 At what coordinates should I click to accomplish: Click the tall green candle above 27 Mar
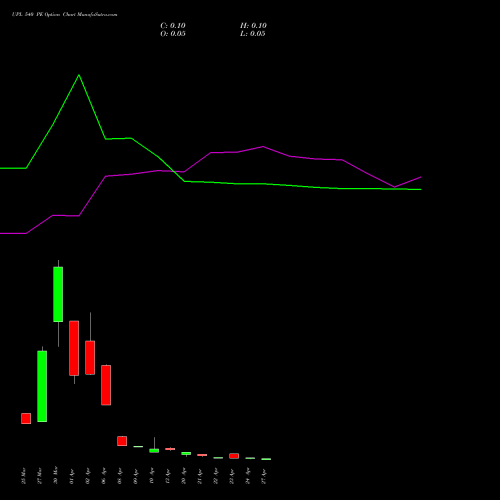tap(42, 386)
